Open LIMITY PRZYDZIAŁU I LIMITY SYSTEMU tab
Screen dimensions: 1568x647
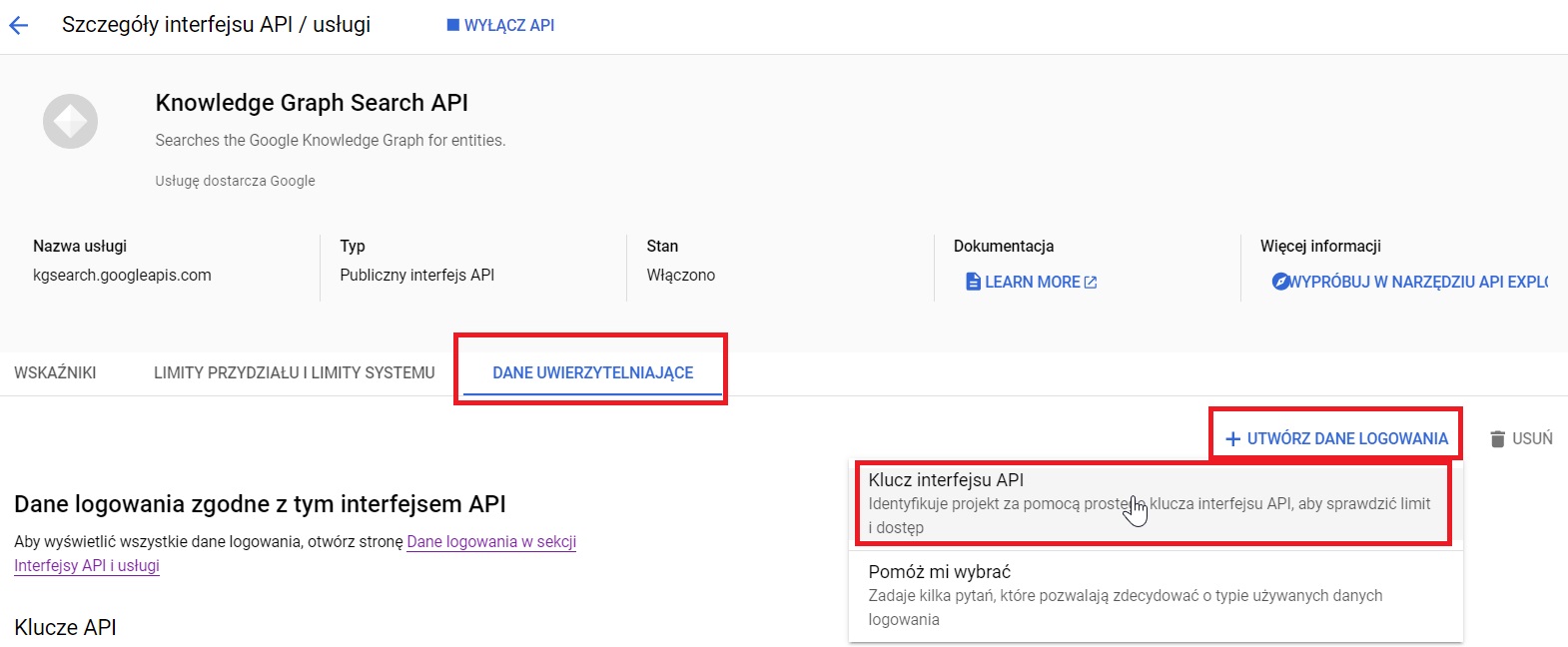pos(295,373)
